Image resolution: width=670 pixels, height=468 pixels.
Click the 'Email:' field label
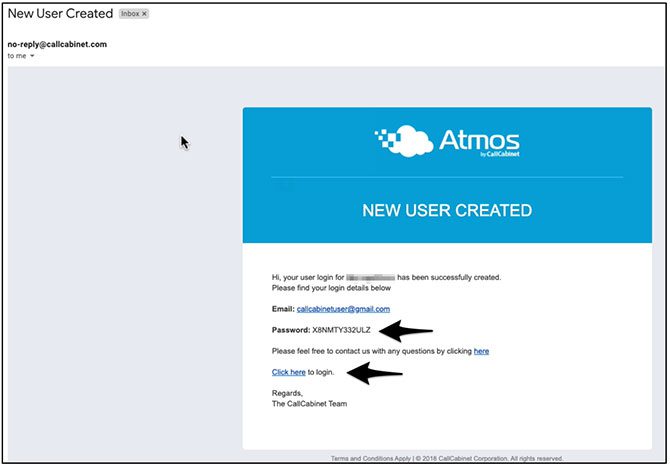point(283,309)
